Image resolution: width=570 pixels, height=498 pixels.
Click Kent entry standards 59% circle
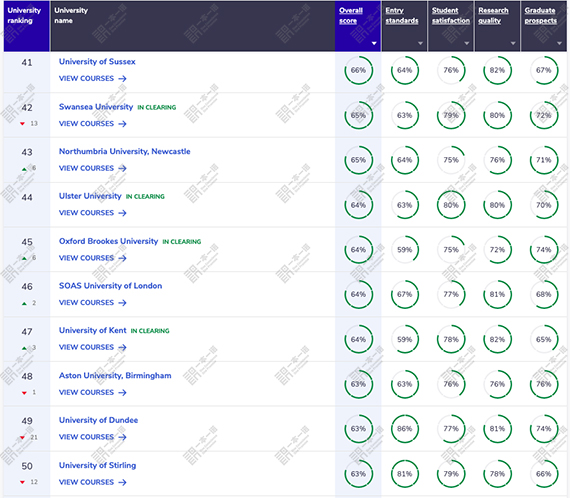[405, 340]
